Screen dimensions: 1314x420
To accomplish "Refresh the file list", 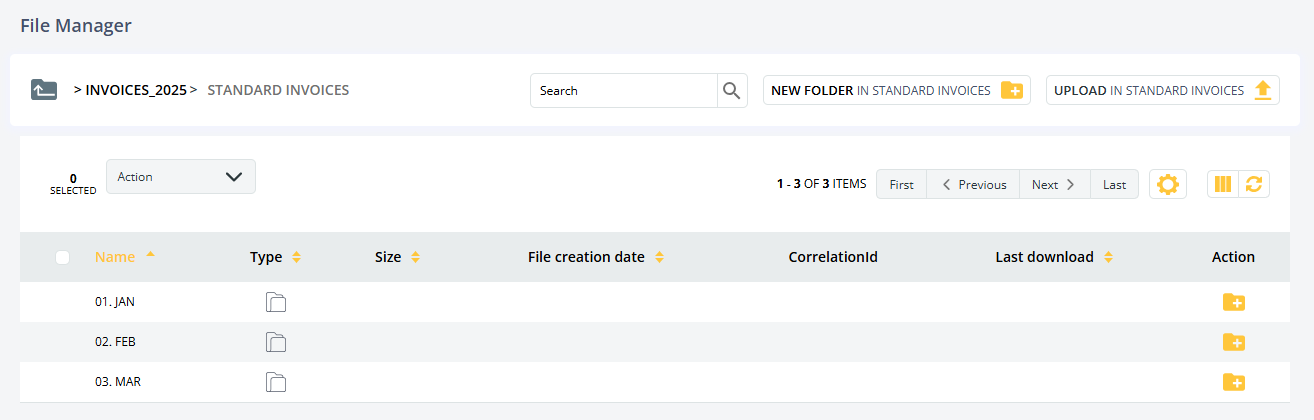I will point(1253,184).
